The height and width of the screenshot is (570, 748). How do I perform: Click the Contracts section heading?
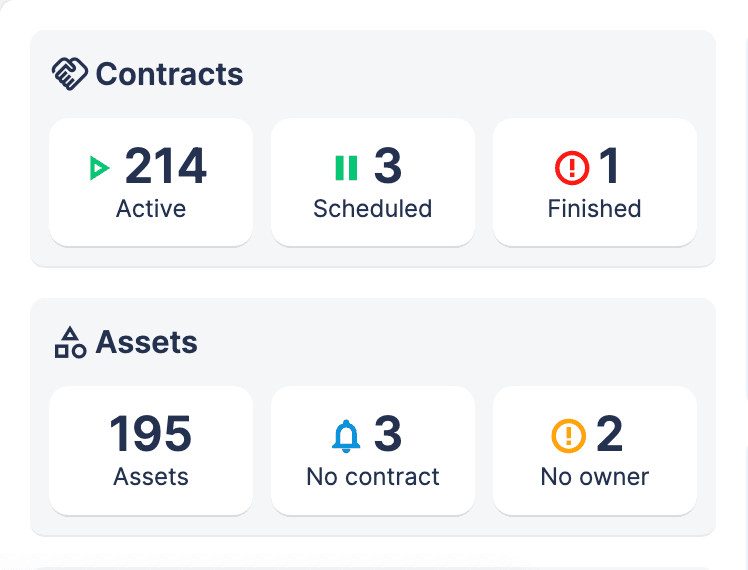click(x=169, y=74)
